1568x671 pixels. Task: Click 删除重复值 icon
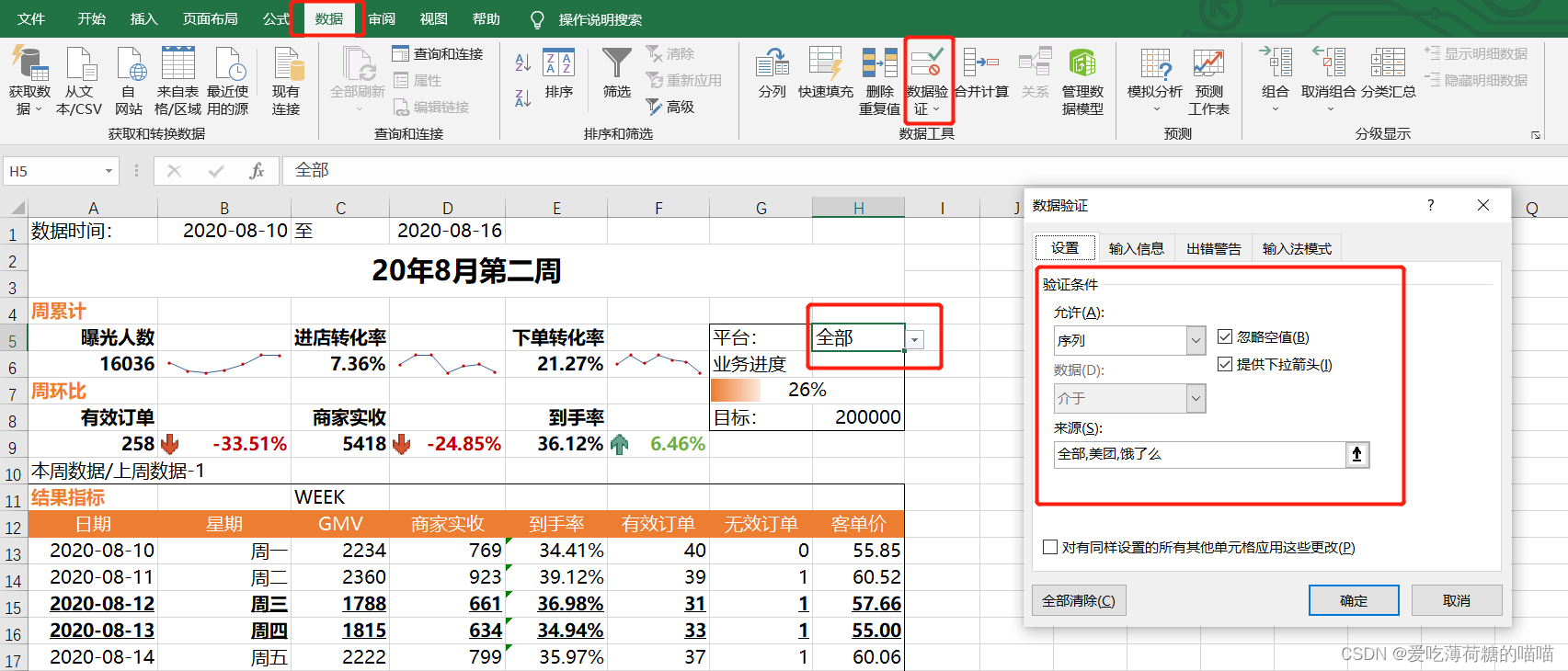pyautogui.click(x=879, y=63)
